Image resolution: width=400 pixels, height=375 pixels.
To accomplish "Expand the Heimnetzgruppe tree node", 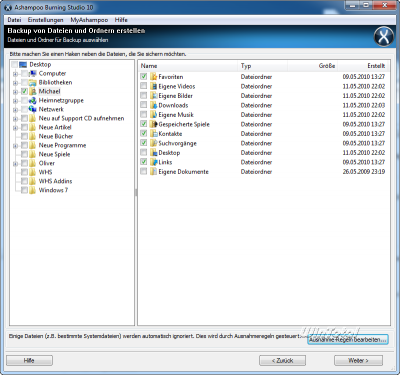I will tap(15, 101).
